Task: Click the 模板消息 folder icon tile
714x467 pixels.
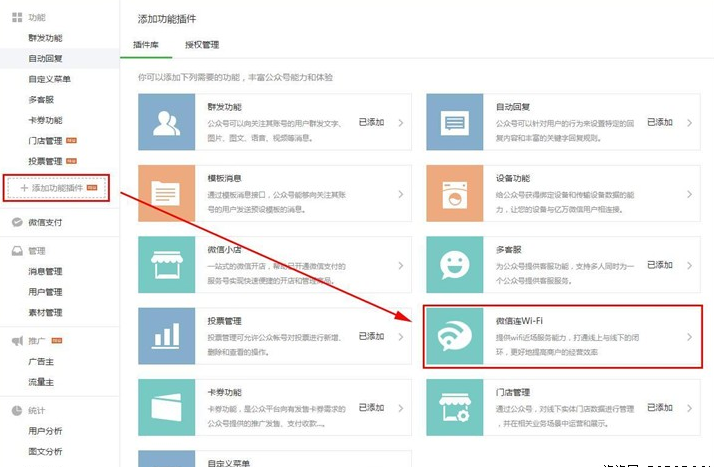Action: tap(167, 193)
